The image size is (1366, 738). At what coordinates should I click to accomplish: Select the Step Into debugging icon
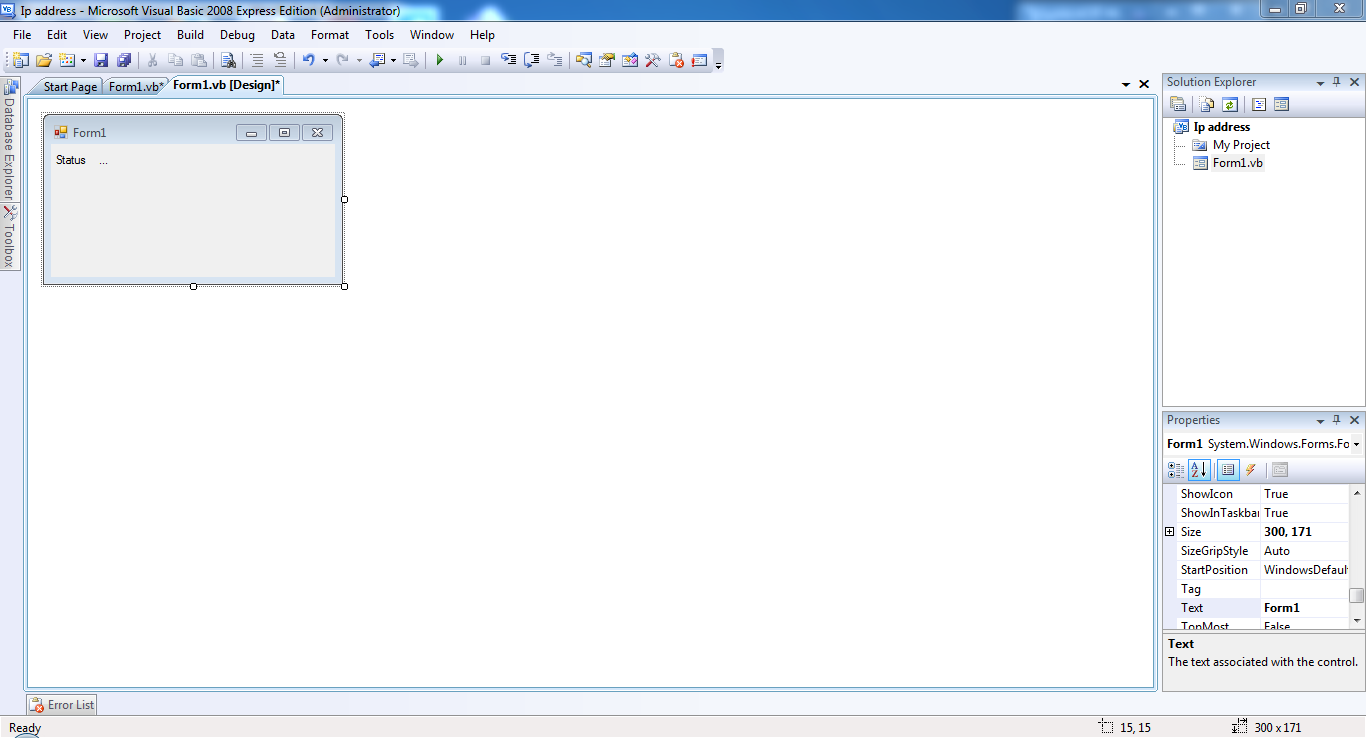coord(508,60)
